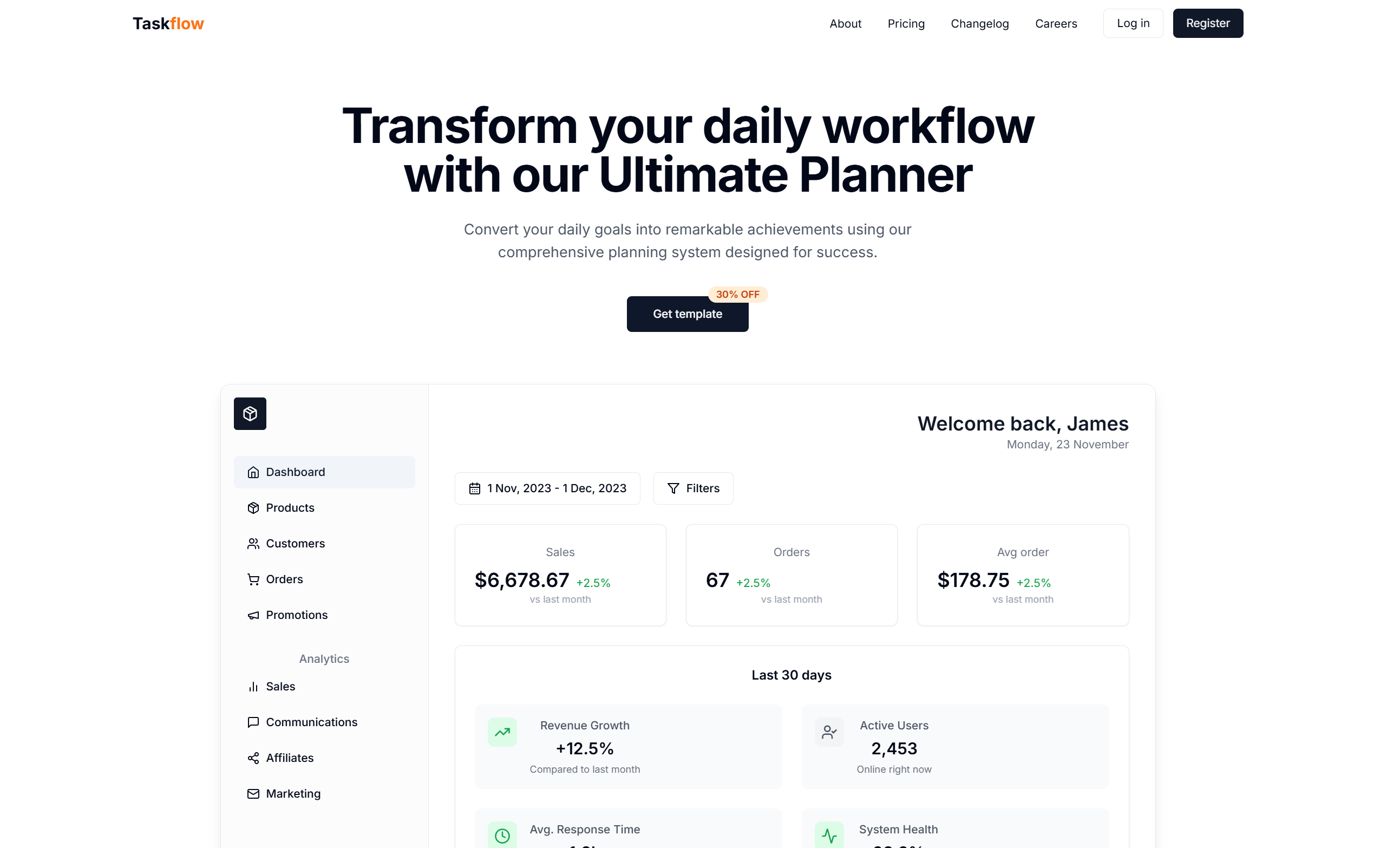
Task: Select the Changelog navigation item
Action: click(980, 23)
